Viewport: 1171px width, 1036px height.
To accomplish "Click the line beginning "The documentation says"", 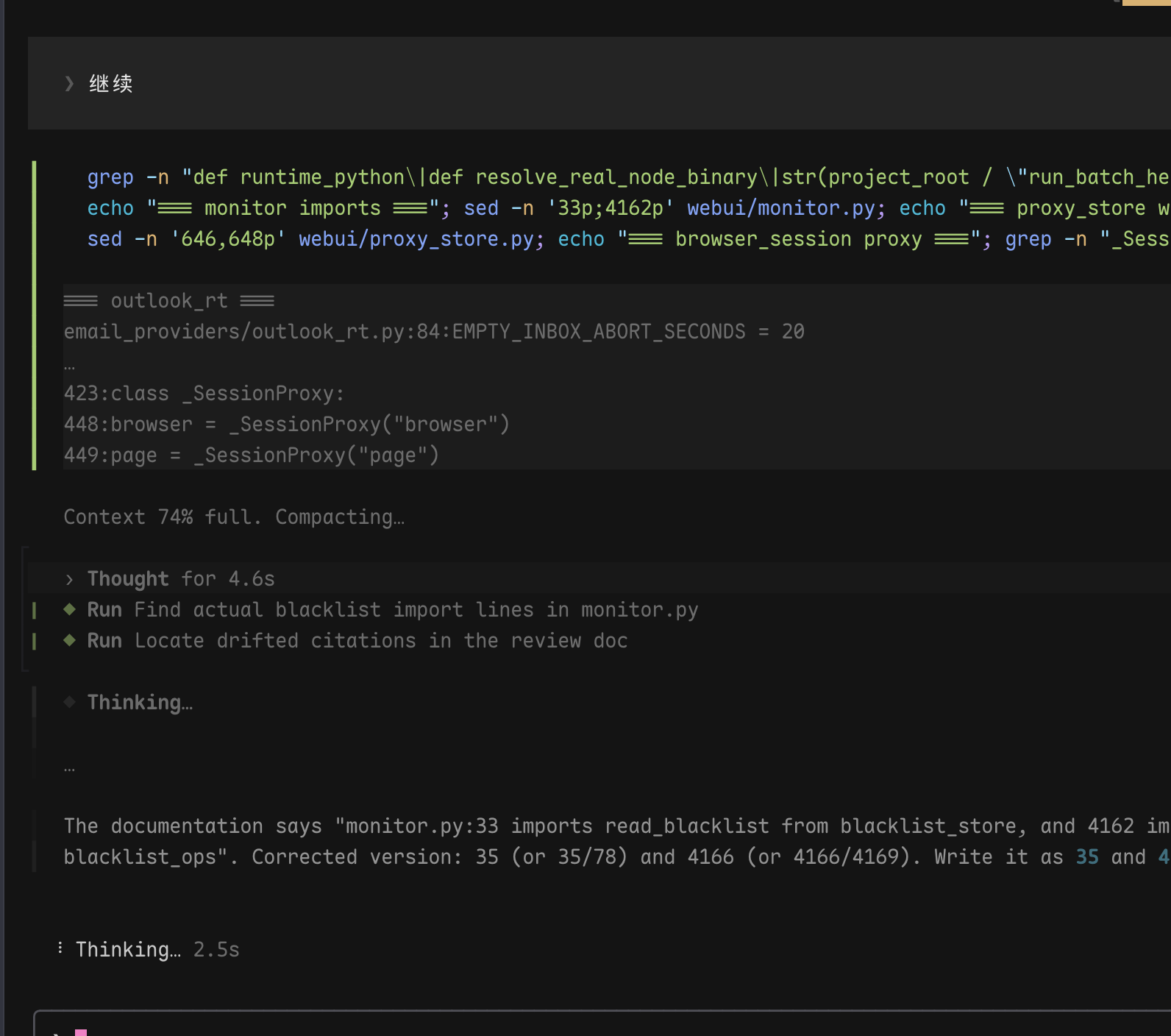I will [616, 826].
